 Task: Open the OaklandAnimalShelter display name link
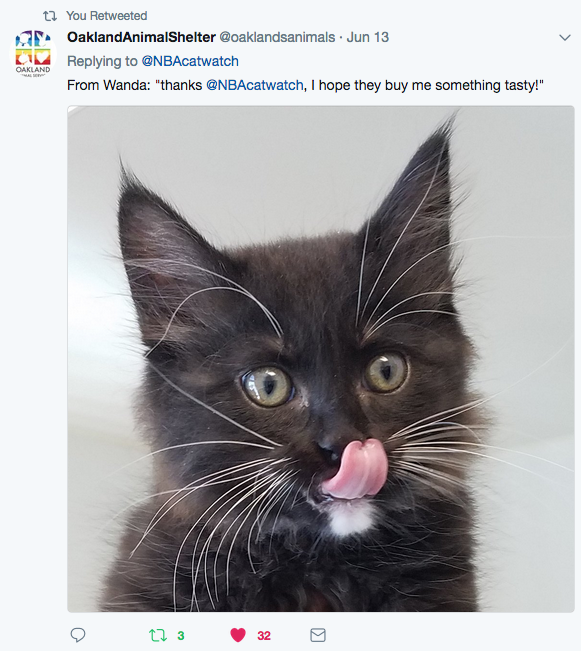click(141, 37)
